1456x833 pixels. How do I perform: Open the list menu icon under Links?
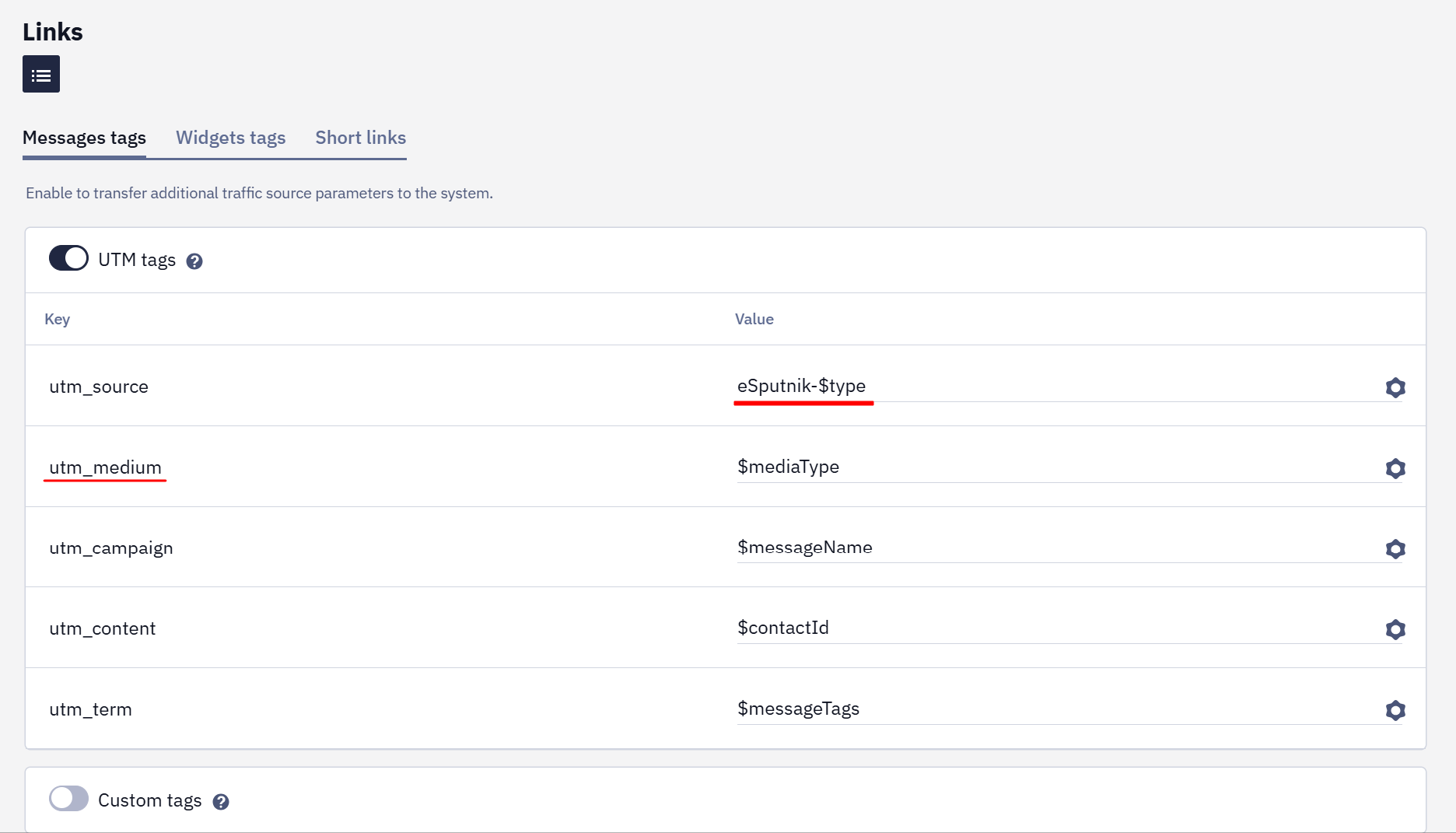(41, 74)
